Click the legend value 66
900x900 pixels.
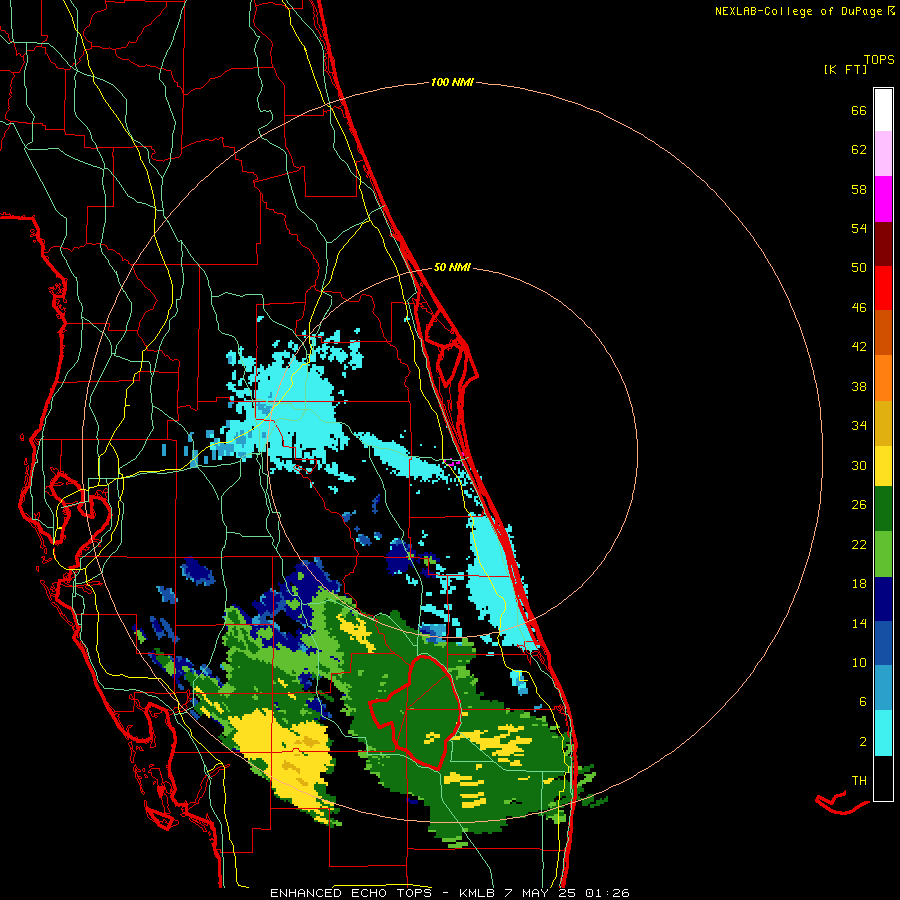point(859,110)
